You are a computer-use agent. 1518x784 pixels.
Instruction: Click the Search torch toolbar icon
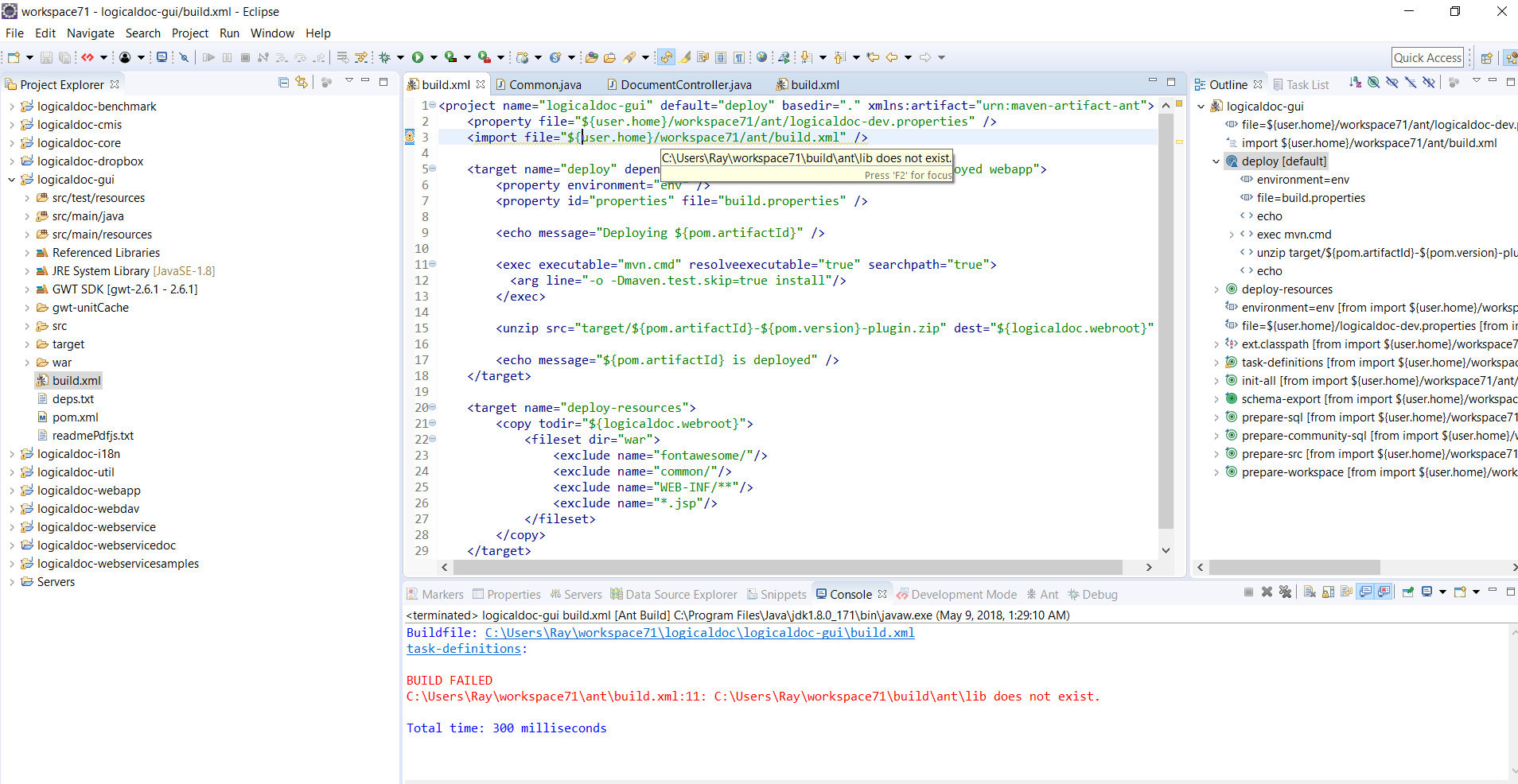click(x=629, y=57)
